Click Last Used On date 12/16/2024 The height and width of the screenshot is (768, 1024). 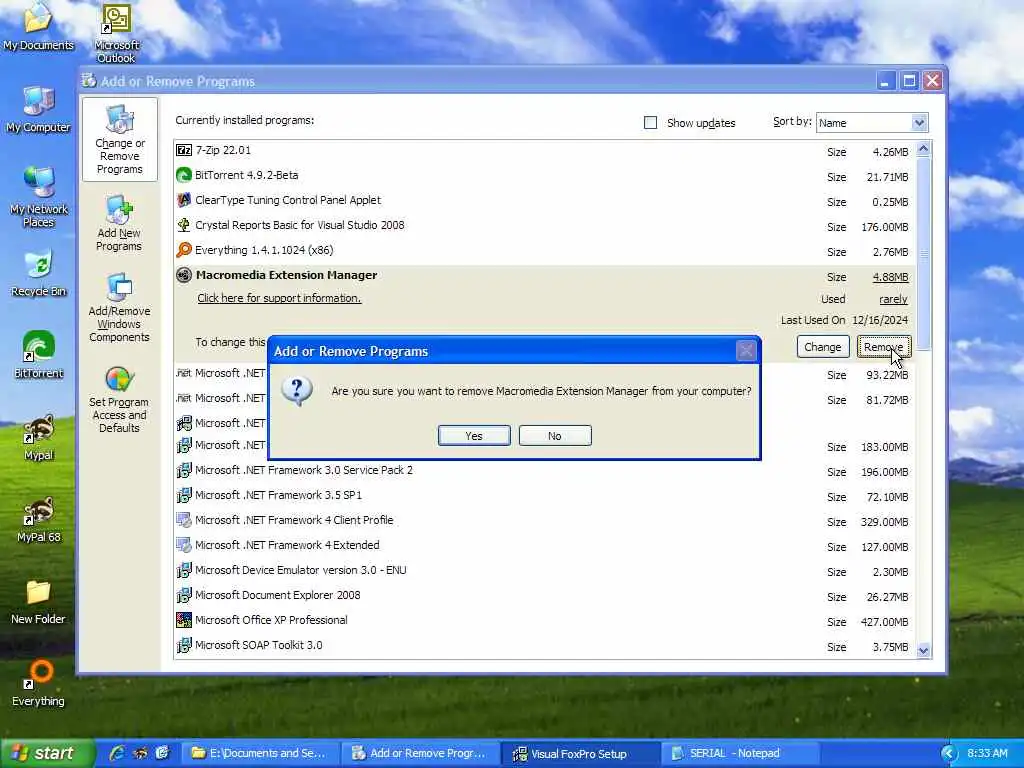pyautogui.click(x=880, y=320)
